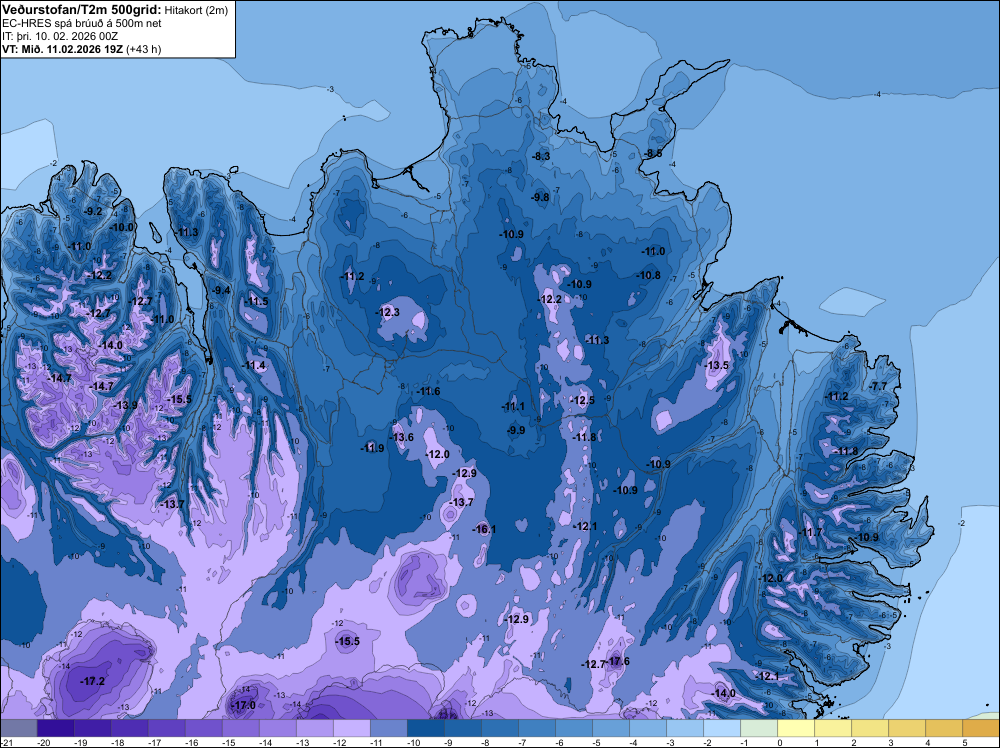The width and height of the screenshot is (1000, 748).
Task: Click the -9.9 temperature value on map
Action: pyautogui.click(x=516, y=430)
